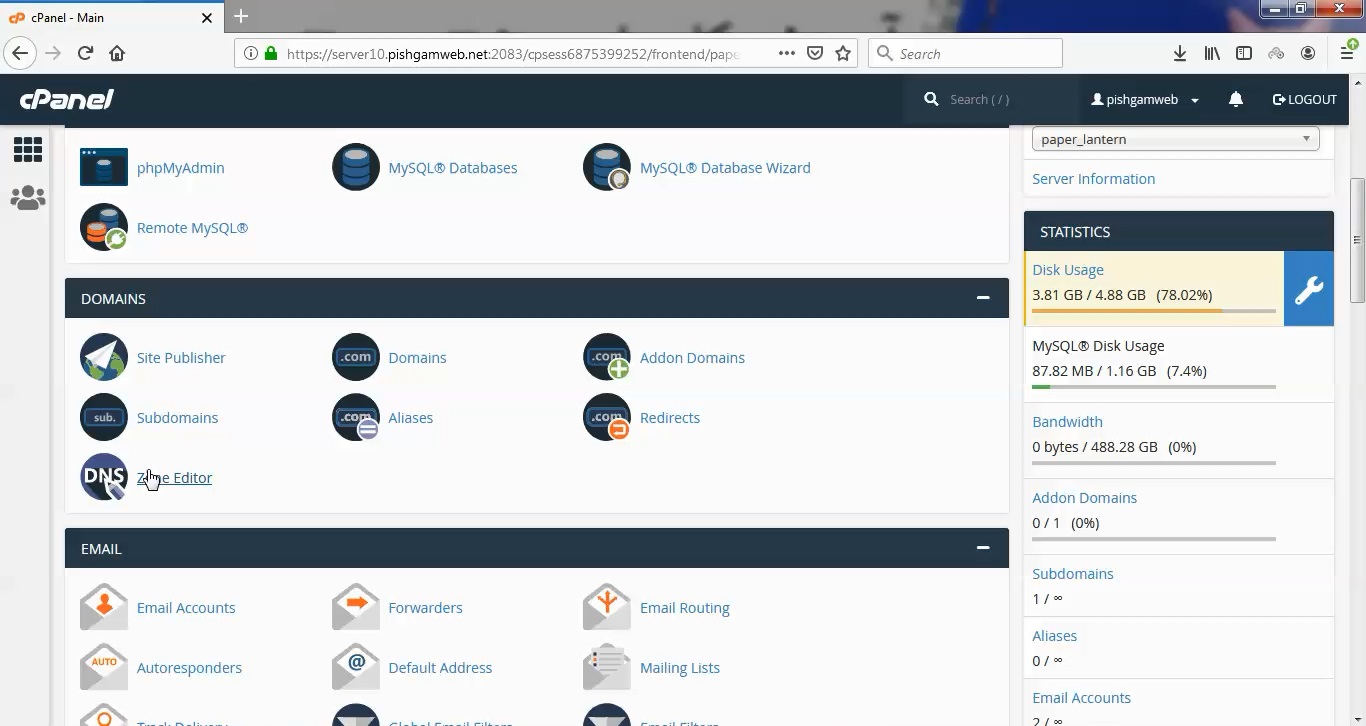Collapse the EMAIL section
The image size is (1366, 726).
pos(983,547)
